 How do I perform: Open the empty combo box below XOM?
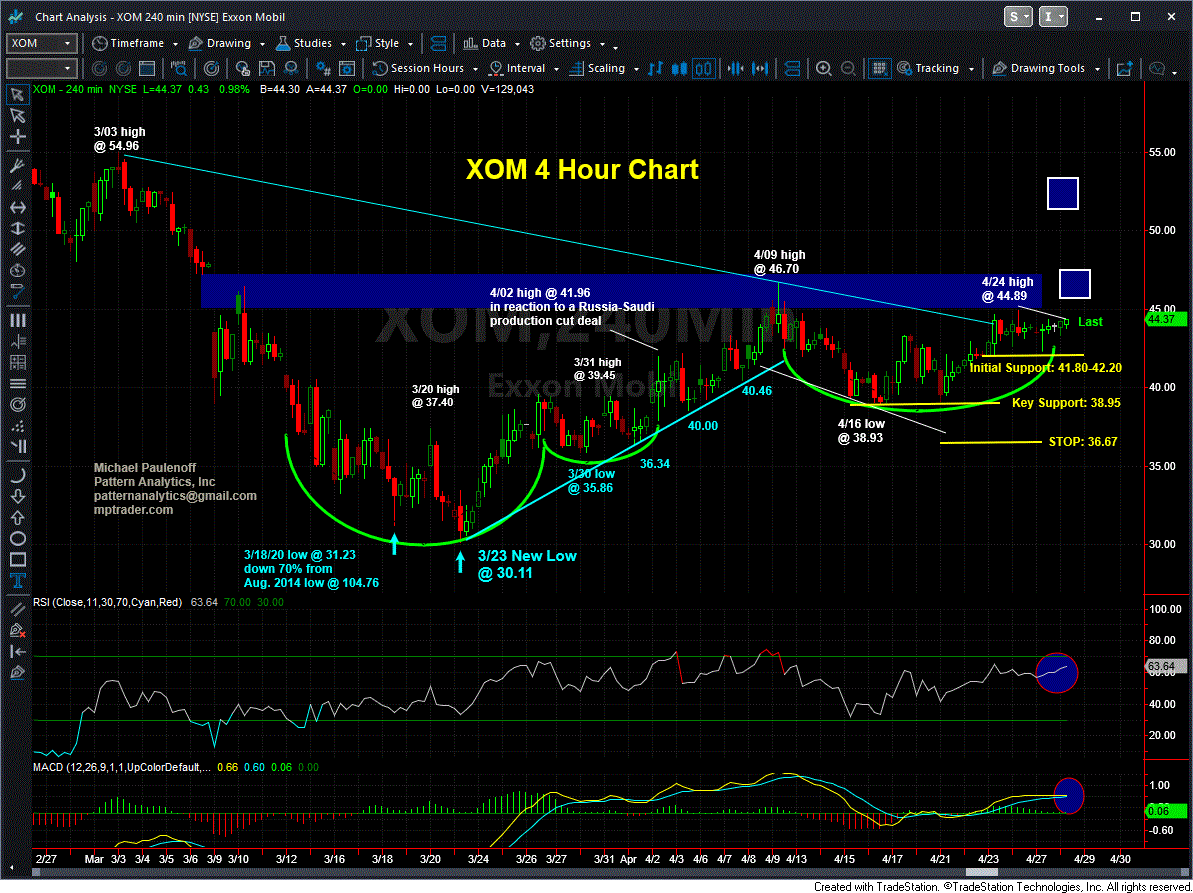coord(42,68)
